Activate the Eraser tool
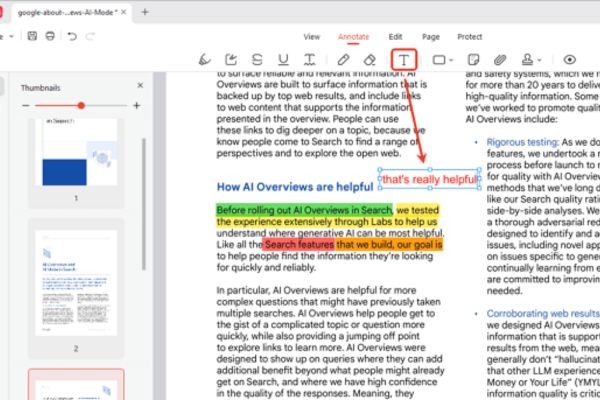The width and height of the screenshot is (600, 400). pos(369,60)
